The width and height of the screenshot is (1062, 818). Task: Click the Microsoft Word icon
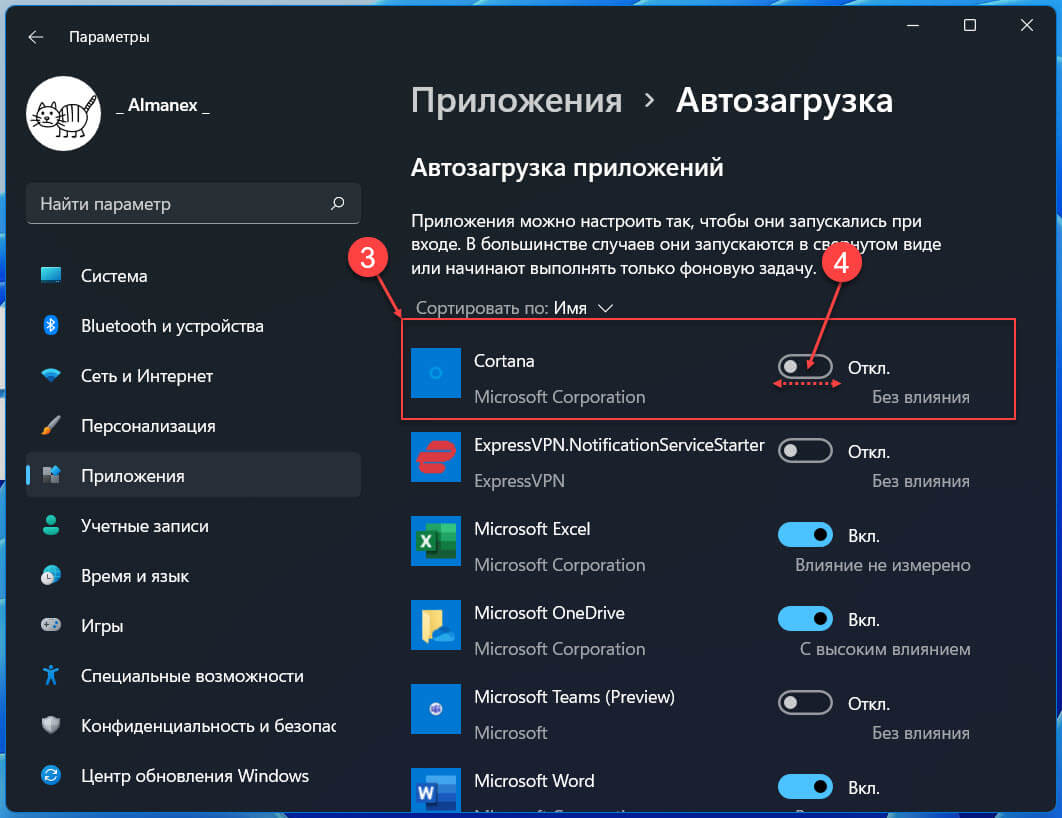(436, 790)
